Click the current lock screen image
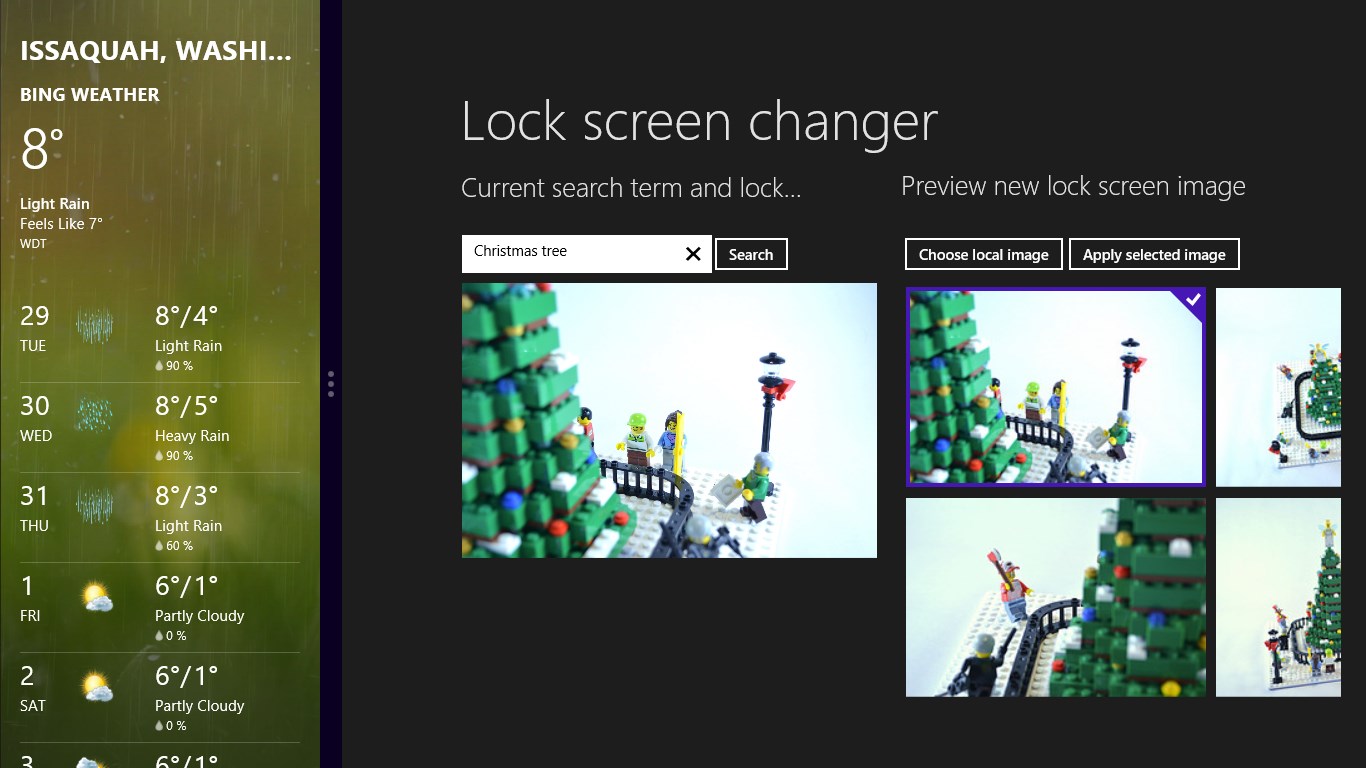This screenshot has width=1366, height=768. pos(669,420)
